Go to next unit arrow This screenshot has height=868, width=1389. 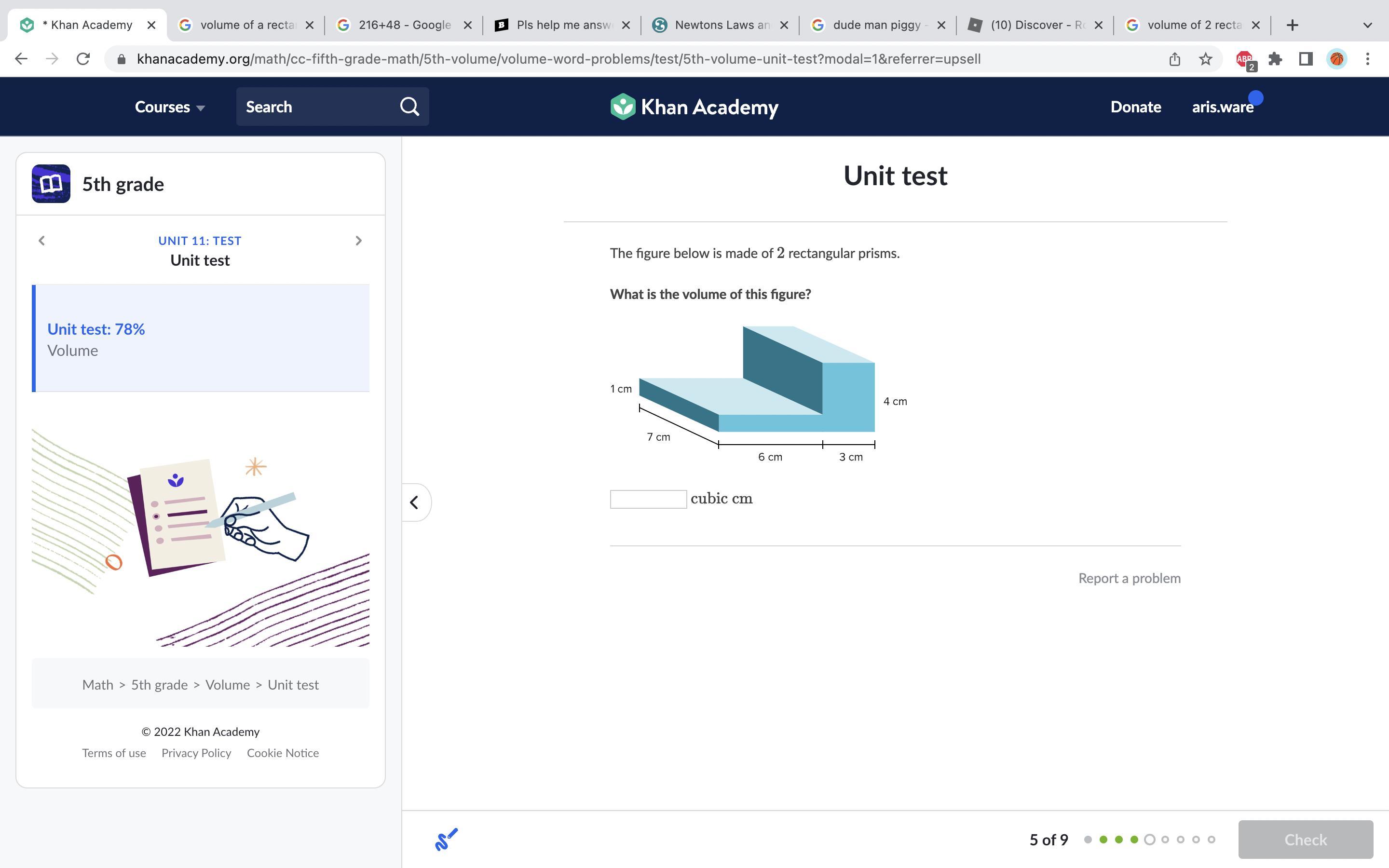(359, 241)
